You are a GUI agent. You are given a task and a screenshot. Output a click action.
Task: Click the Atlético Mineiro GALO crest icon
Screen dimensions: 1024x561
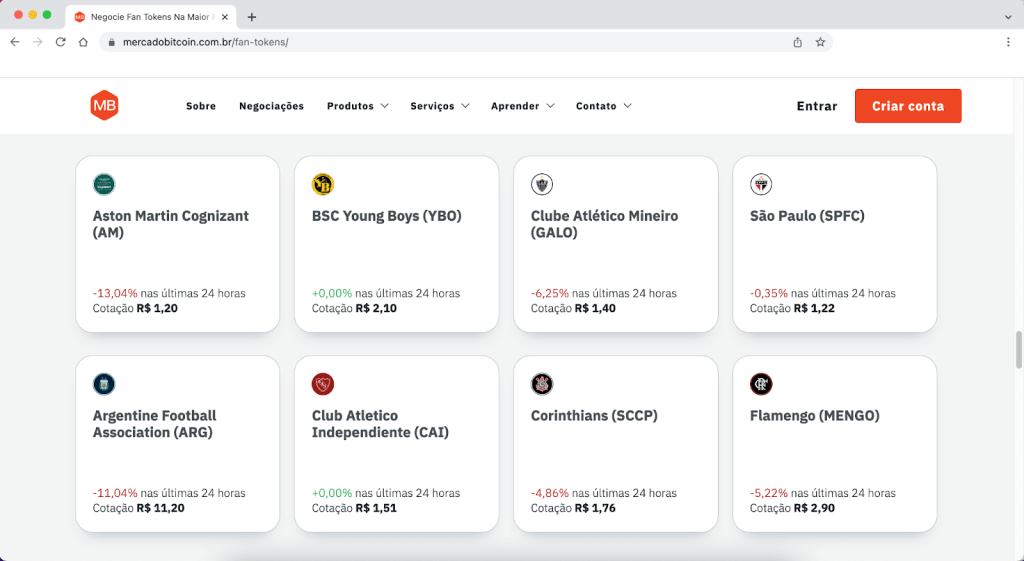point(542,184)
